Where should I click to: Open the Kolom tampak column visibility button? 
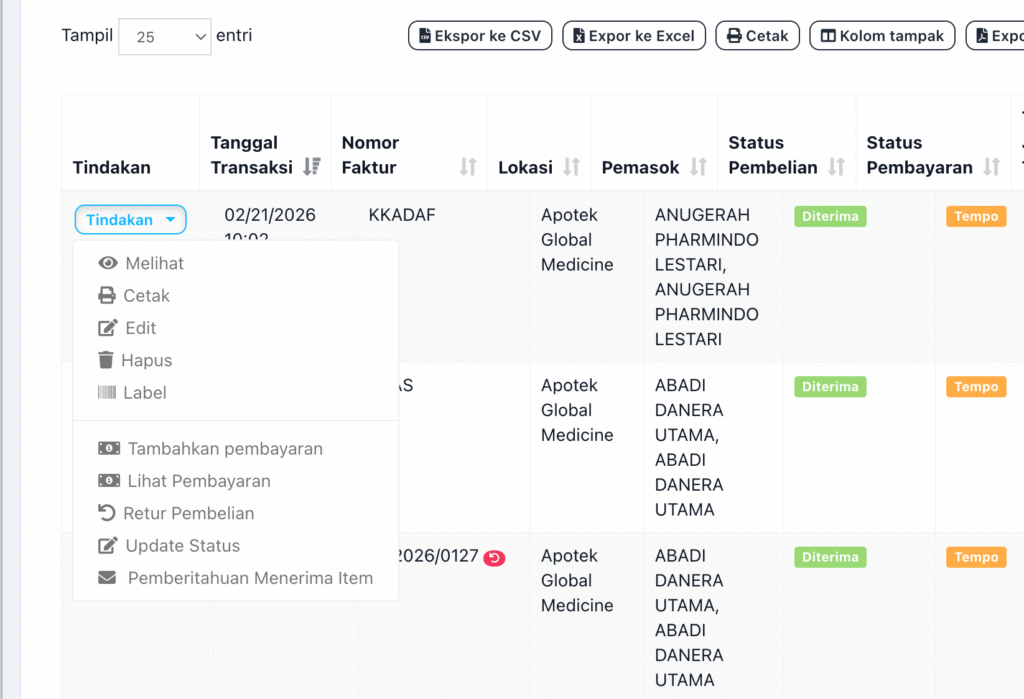882,36
